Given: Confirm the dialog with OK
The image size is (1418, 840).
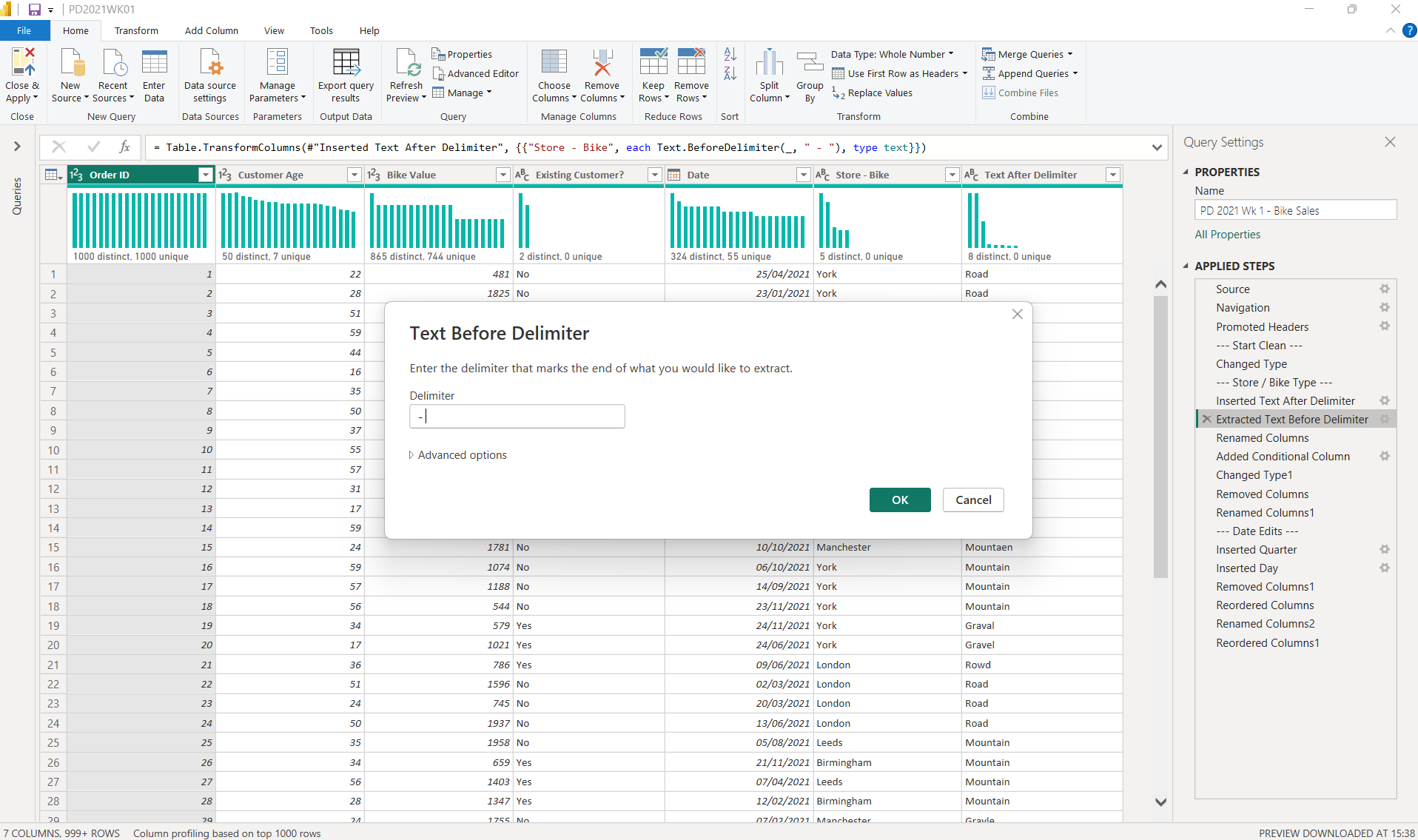Looking at the screenshot, I should pos(899,500).
